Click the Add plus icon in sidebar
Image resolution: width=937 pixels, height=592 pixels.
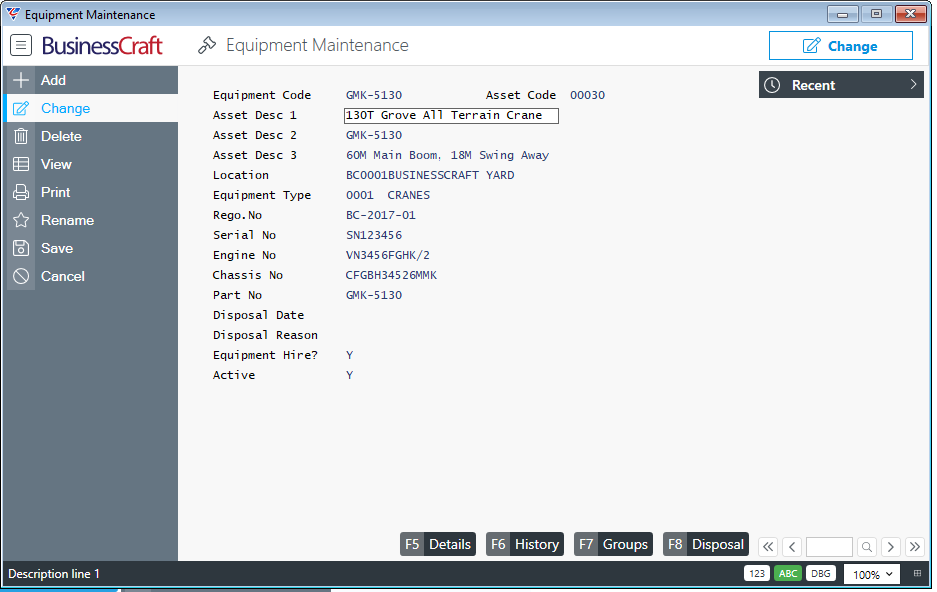tap(21, 80)
